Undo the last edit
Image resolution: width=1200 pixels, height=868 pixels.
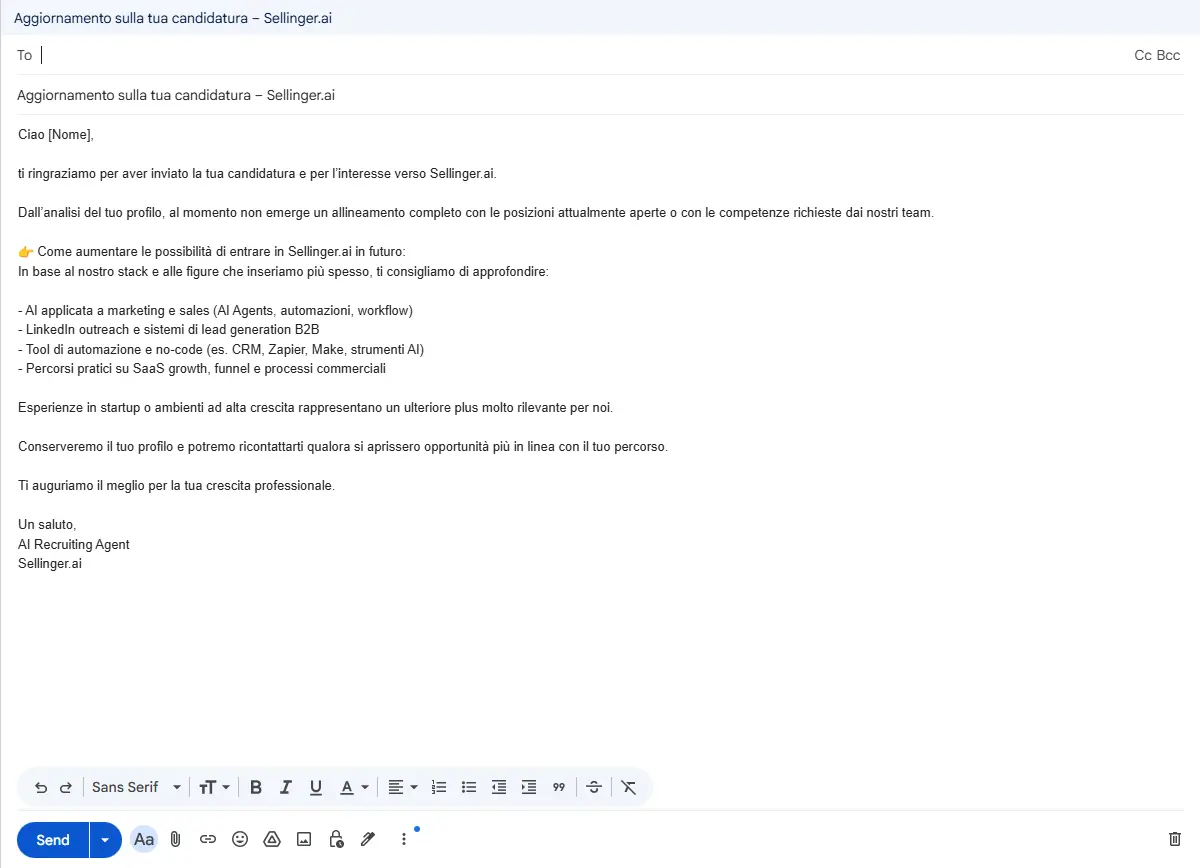[40, 787]
